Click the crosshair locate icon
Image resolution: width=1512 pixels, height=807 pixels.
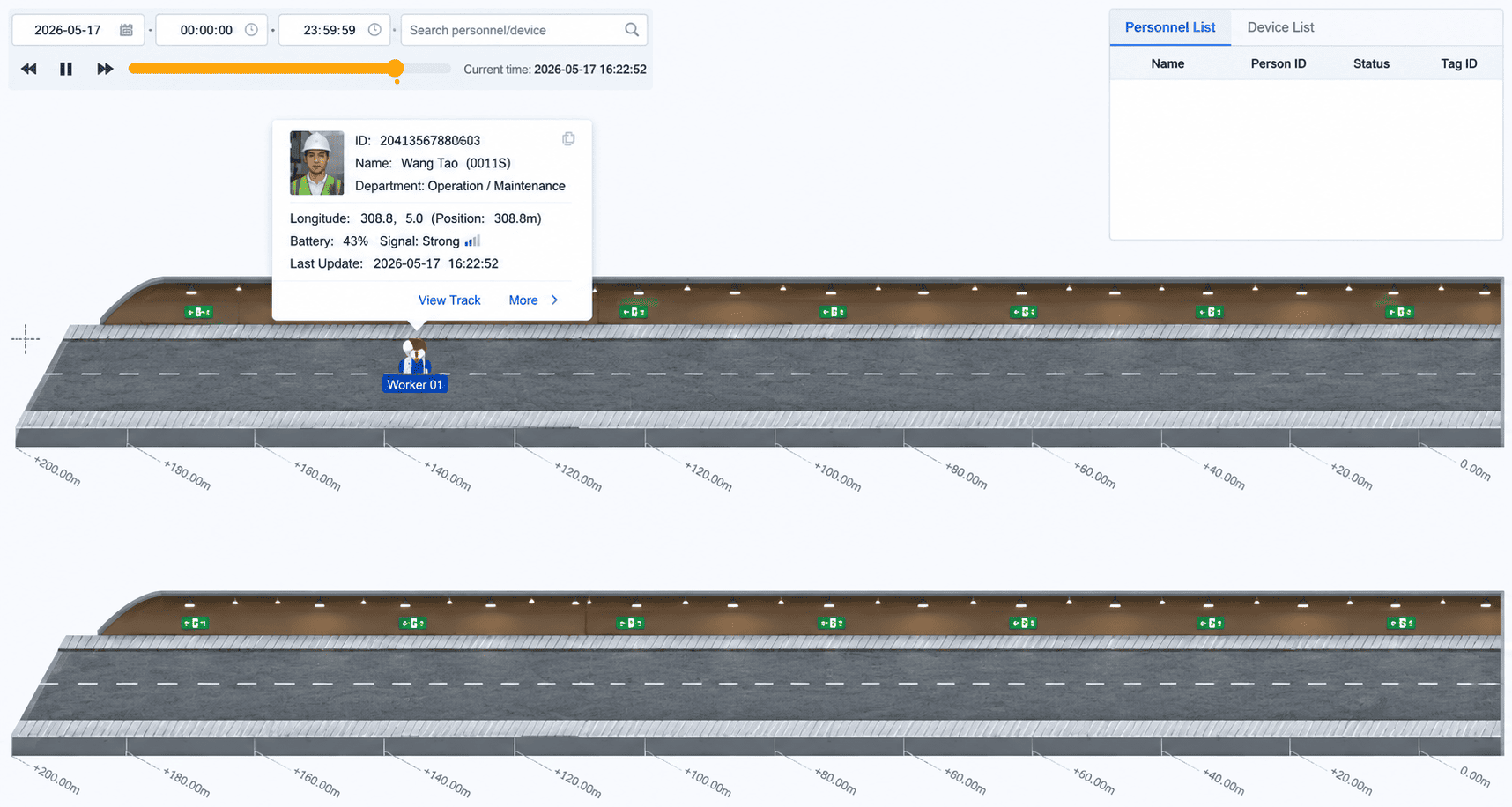26,338
